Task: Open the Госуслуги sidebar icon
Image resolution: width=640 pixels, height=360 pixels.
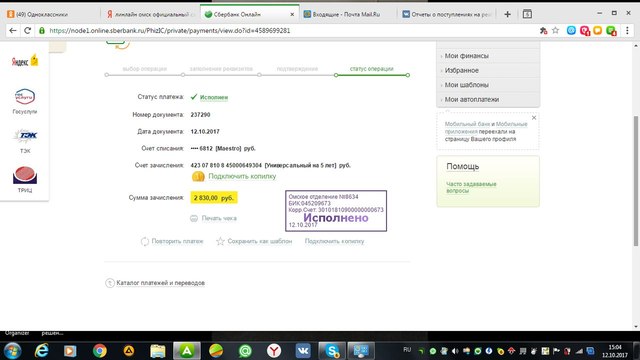Action: [x=24, y=97]
